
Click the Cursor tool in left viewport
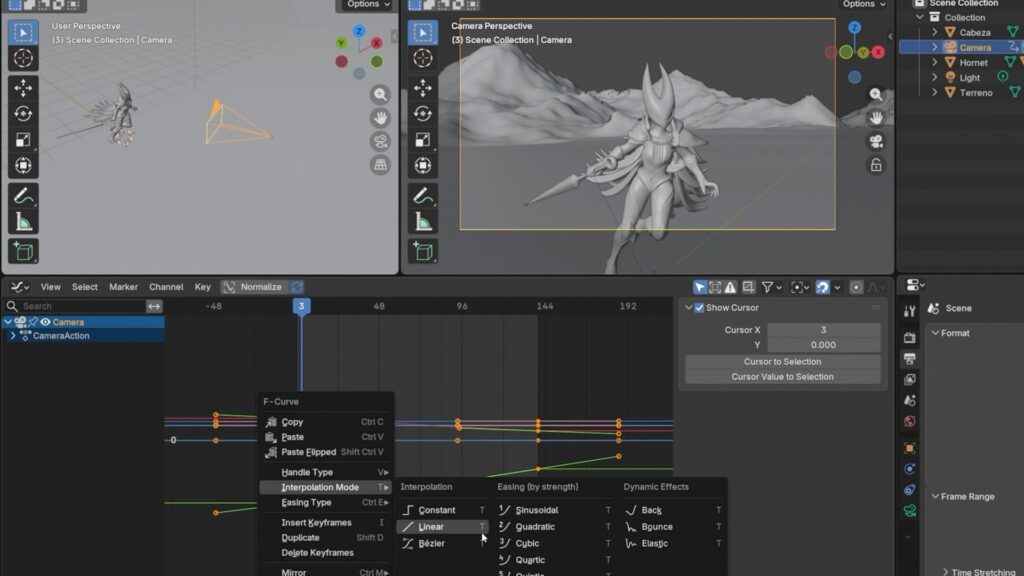(23, 58)
